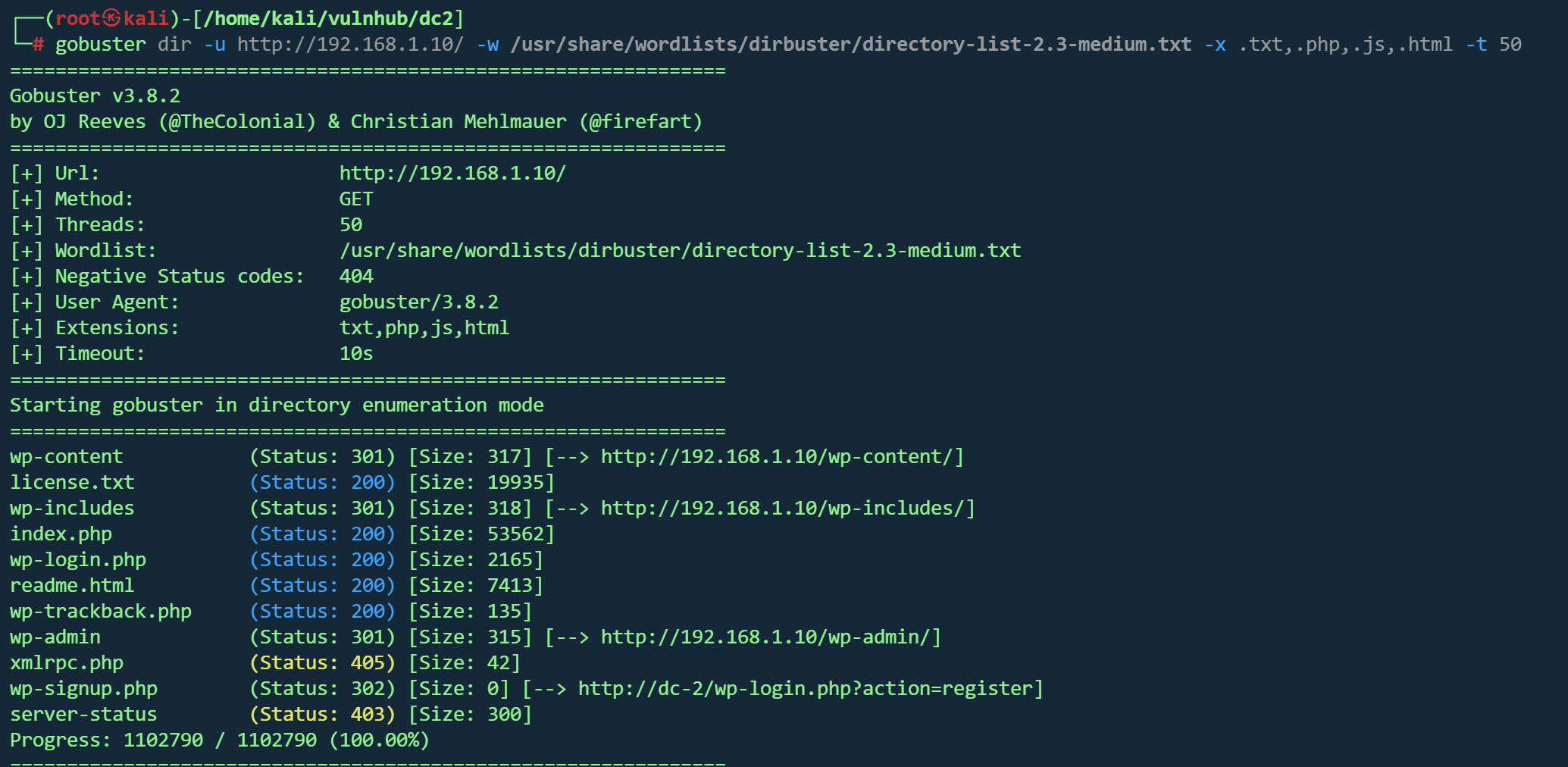Select the wp-login.php result entry
Screen dimensions: 1568x767
(x=77, y=560)
